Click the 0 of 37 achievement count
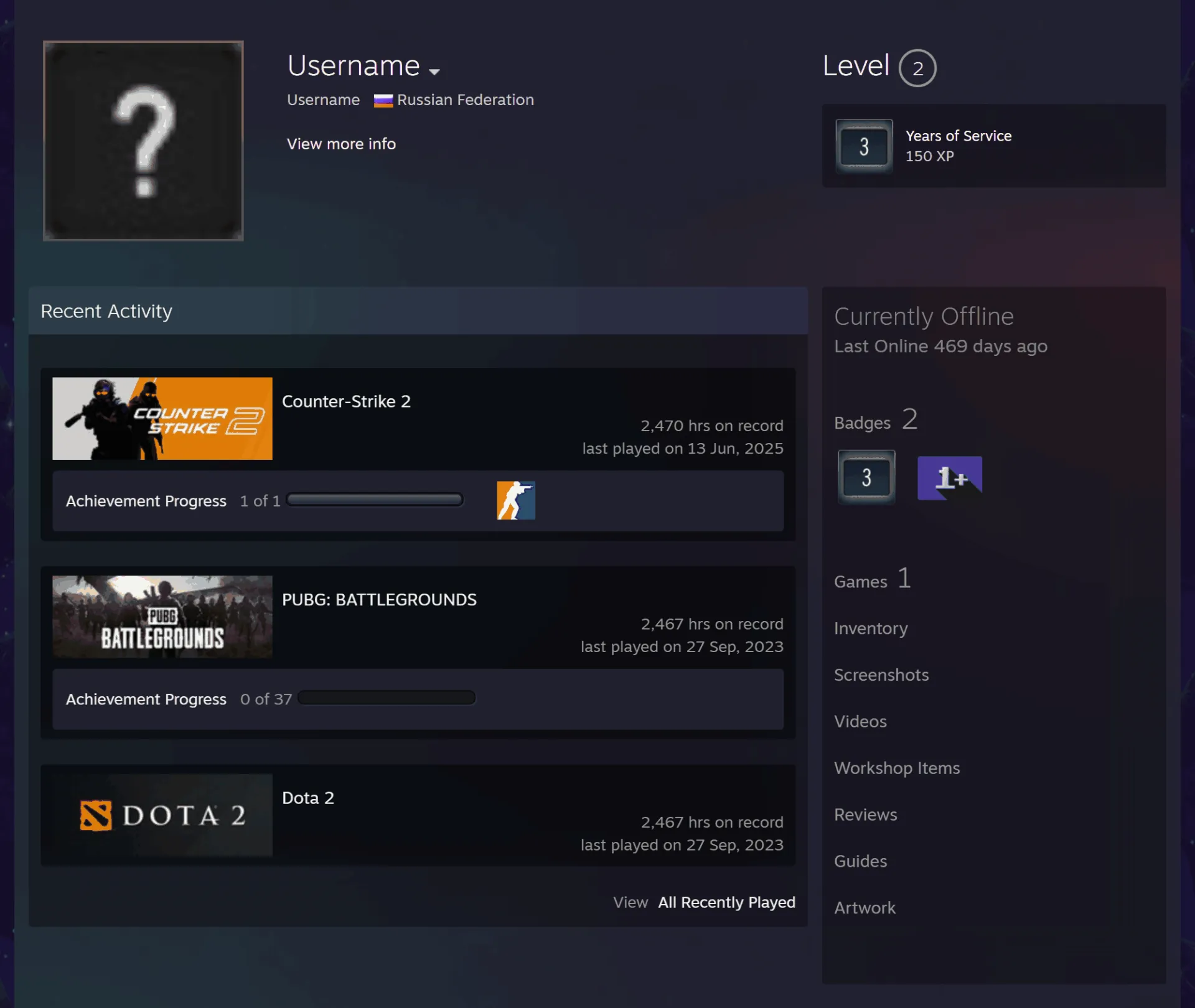The width and height of the screenshot is (1195, 1008). point(266,699)
